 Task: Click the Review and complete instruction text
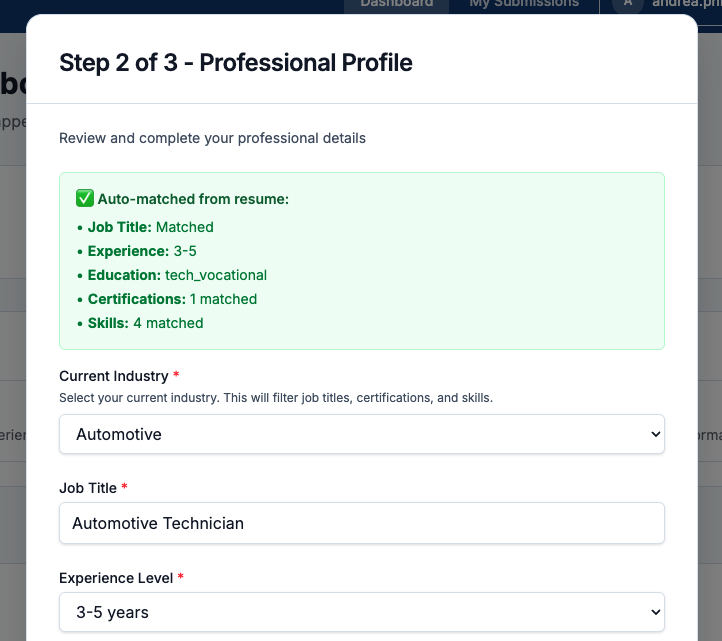point(212,138)
